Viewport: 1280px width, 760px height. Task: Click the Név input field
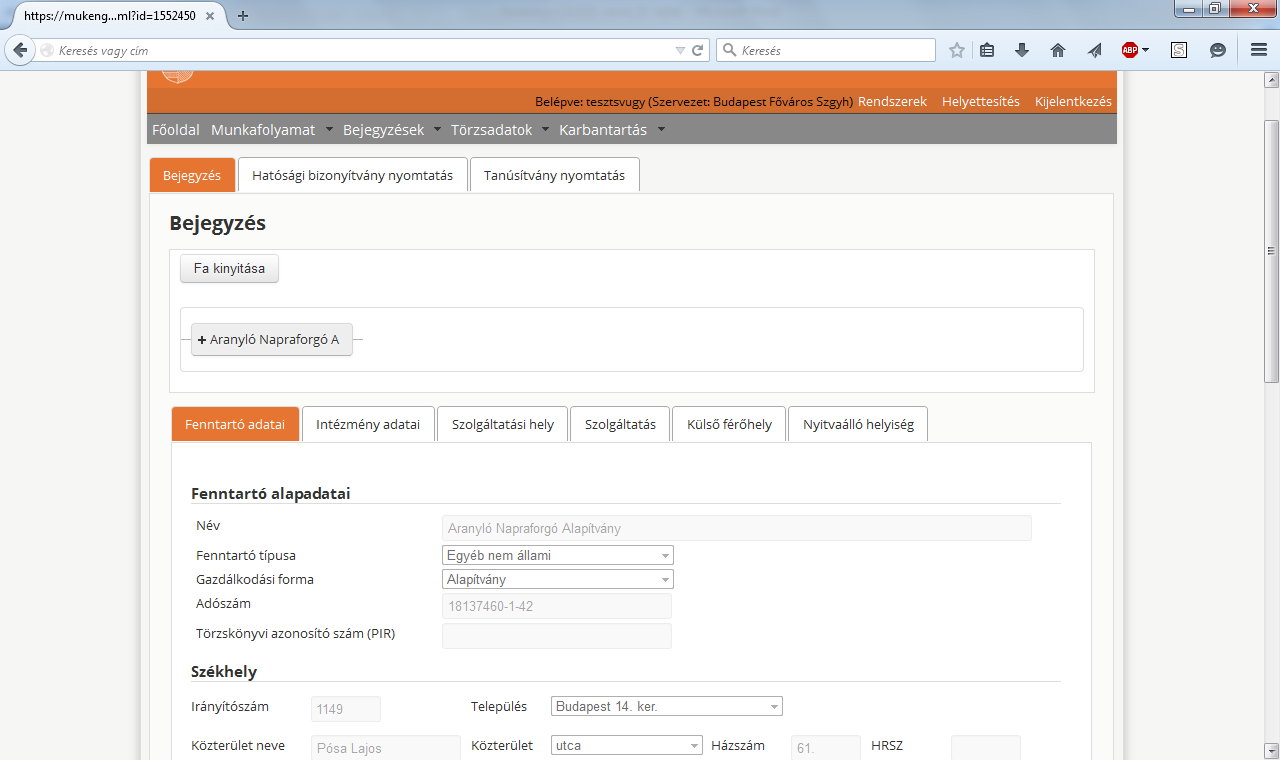[736, 528]
